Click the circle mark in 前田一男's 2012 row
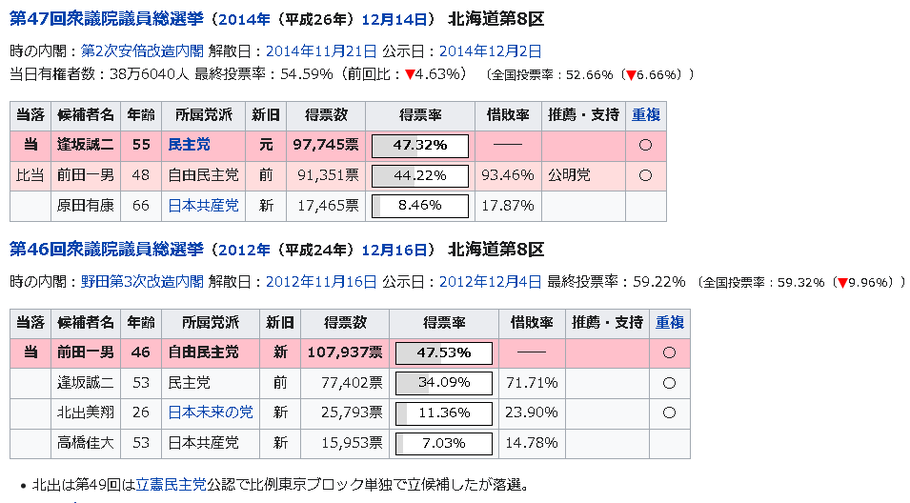910x503 pixels. coord(669,353)
